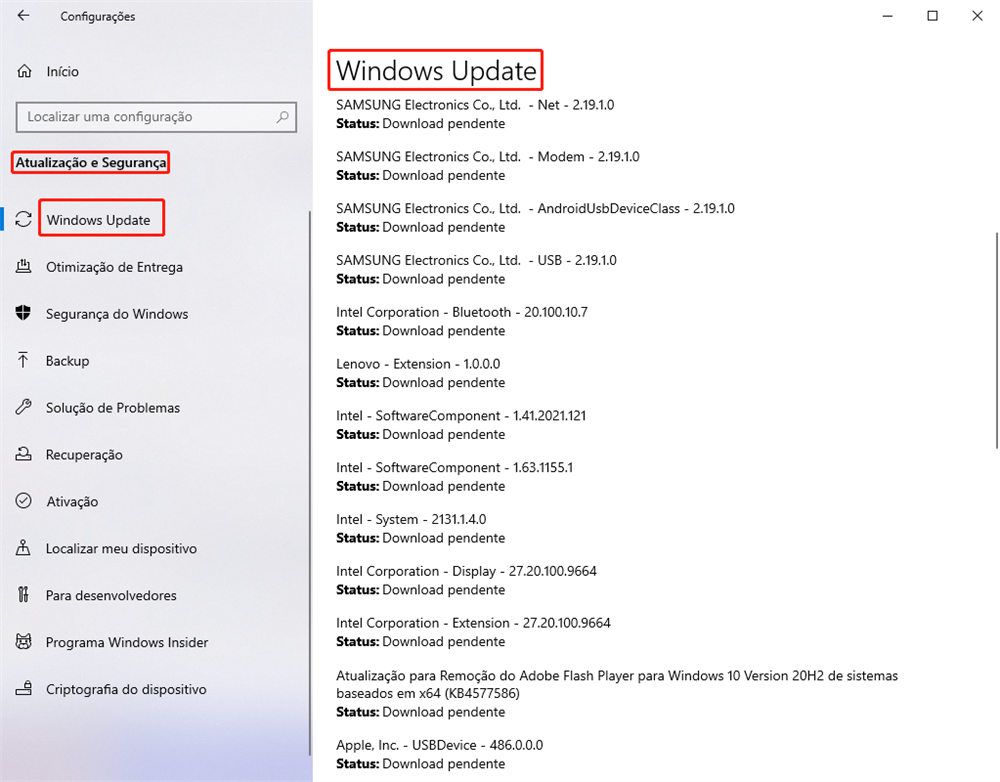1000x782 pixels.
Task: Click the Ativação checkmark icon
Action: (24, 501)
